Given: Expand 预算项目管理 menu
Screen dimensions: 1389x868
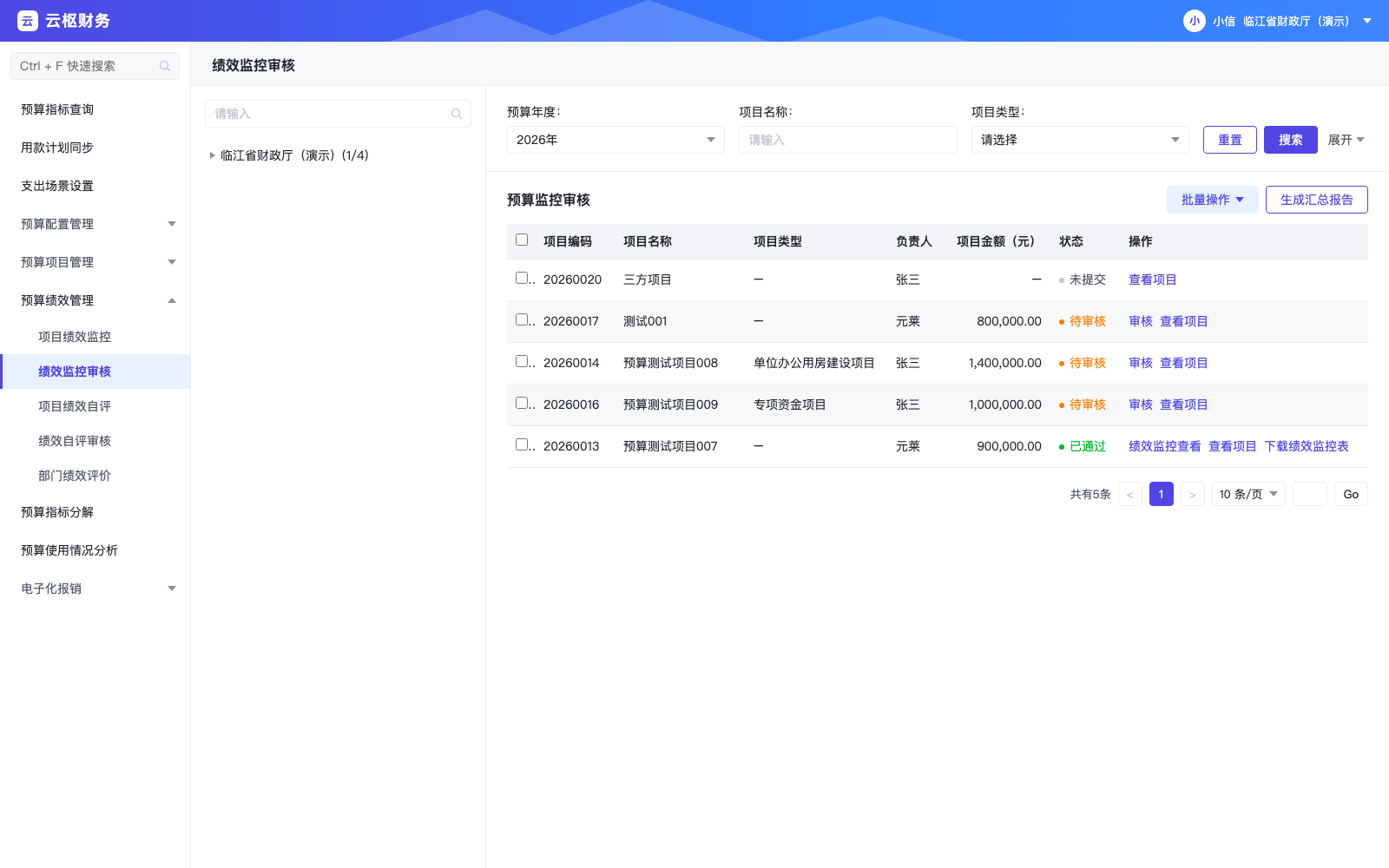Looking at the screenshot, I should tap(95, 262).
